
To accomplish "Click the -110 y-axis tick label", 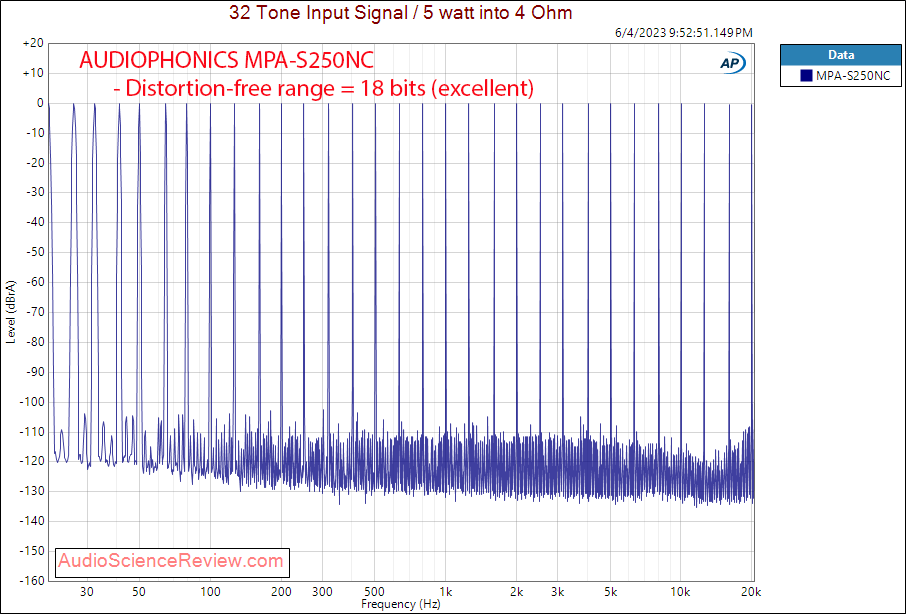I will [x=32, y=431].
